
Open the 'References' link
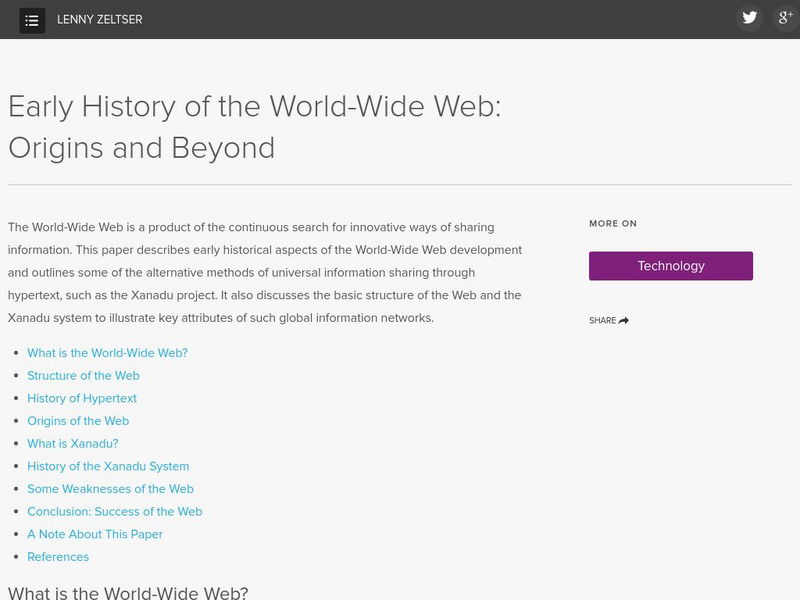tap(58, 556)
